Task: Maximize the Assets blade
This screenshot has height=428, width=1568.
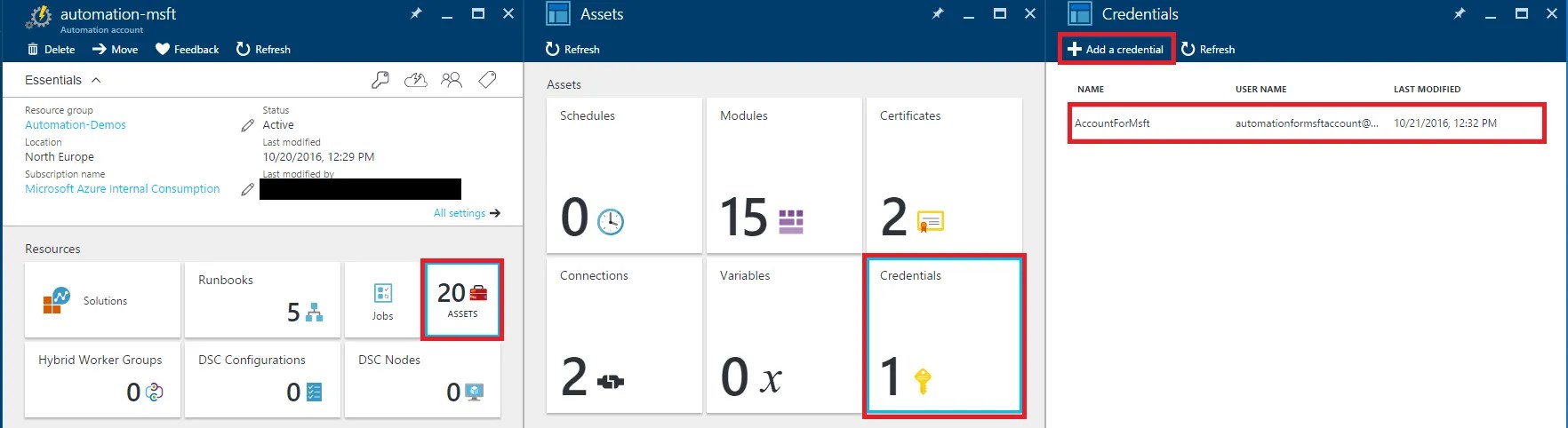Action: point(1000,13)
